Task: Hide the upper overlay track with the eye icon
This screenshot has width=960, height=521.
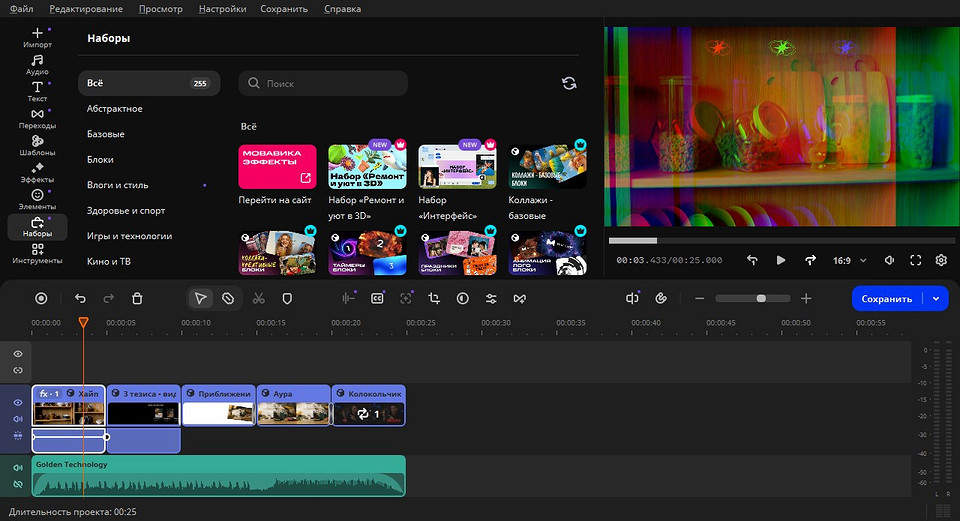Action: [18, 354]
